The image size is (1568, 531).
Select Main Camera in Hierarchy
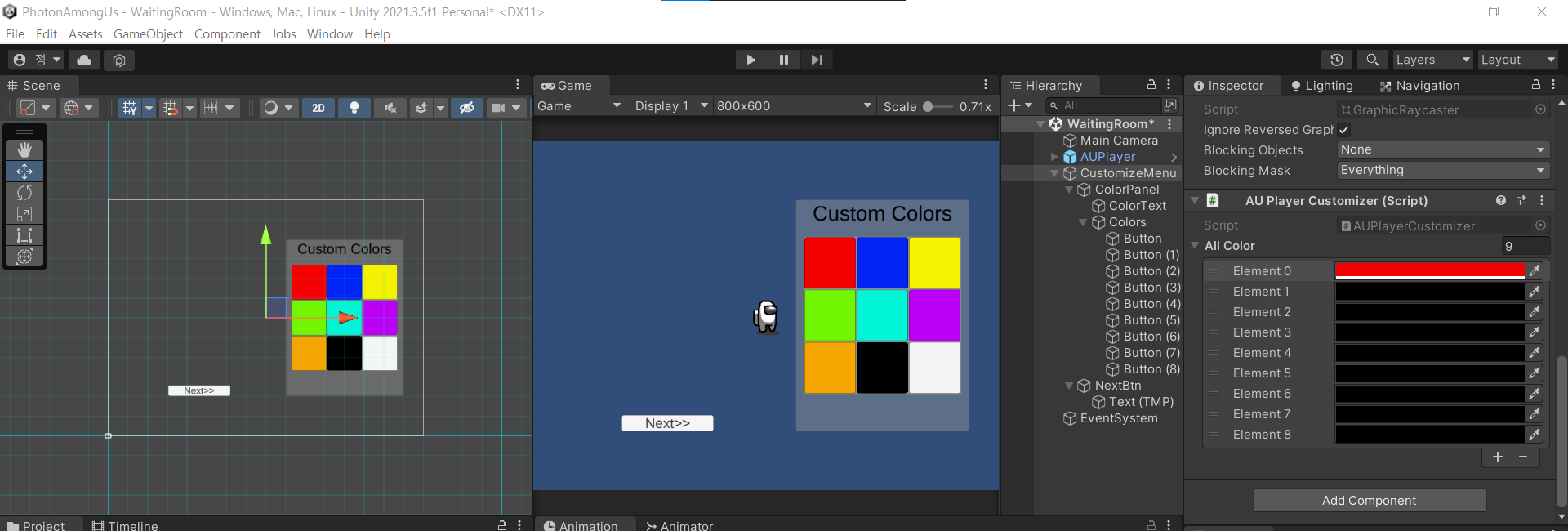click(x=1111, y=141)
